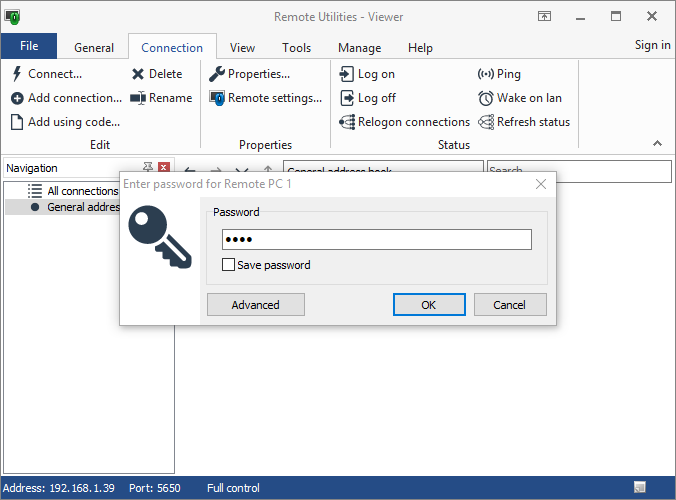Screen dimensions: 676x500
Task: Click the Connect lightning bolt icon
Action: tap(17, 74)
